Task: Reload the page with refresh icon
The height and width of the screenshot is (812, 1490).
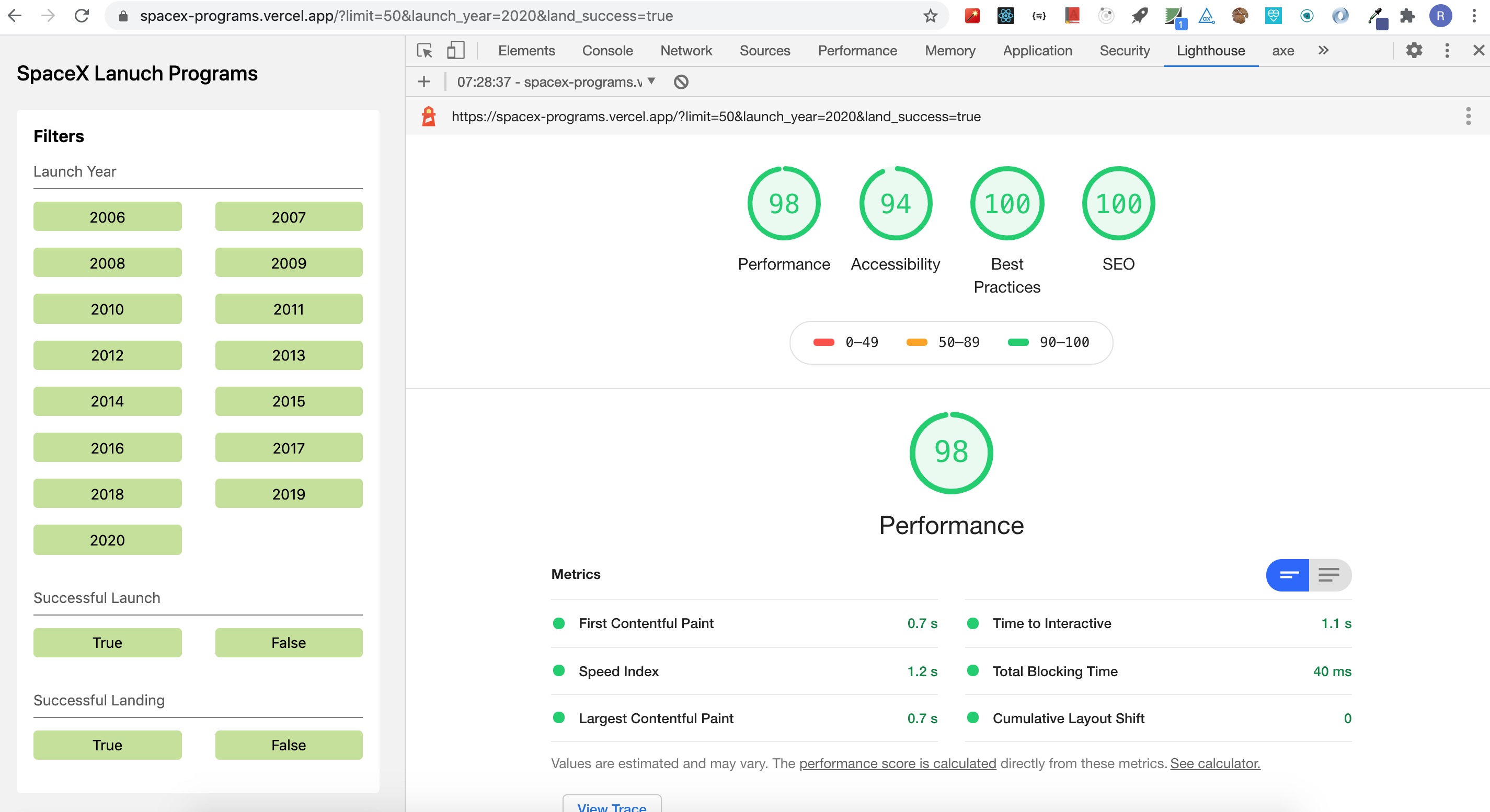Action: tap(82, 16)
